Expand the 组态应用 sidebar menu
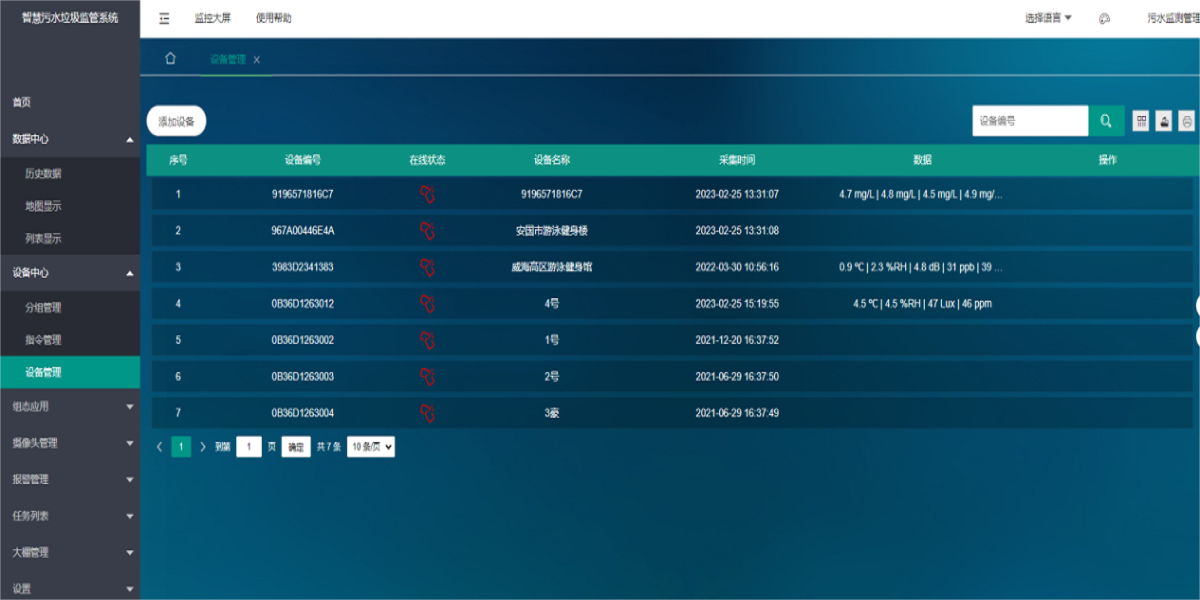 (x=70, y=407)
